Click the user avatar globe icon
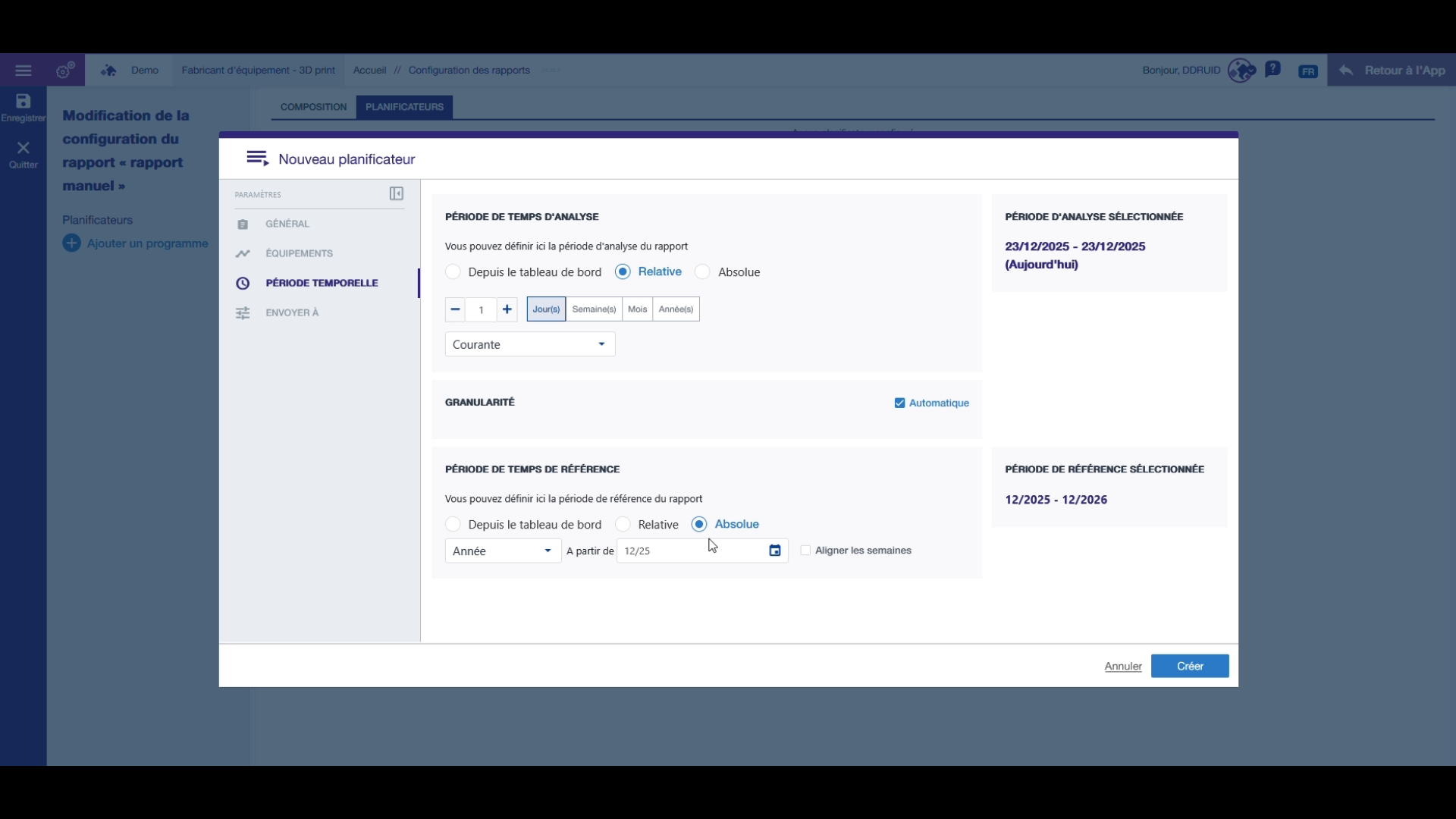Viewport: 1456px width, 819px height. click(1241, 71)
